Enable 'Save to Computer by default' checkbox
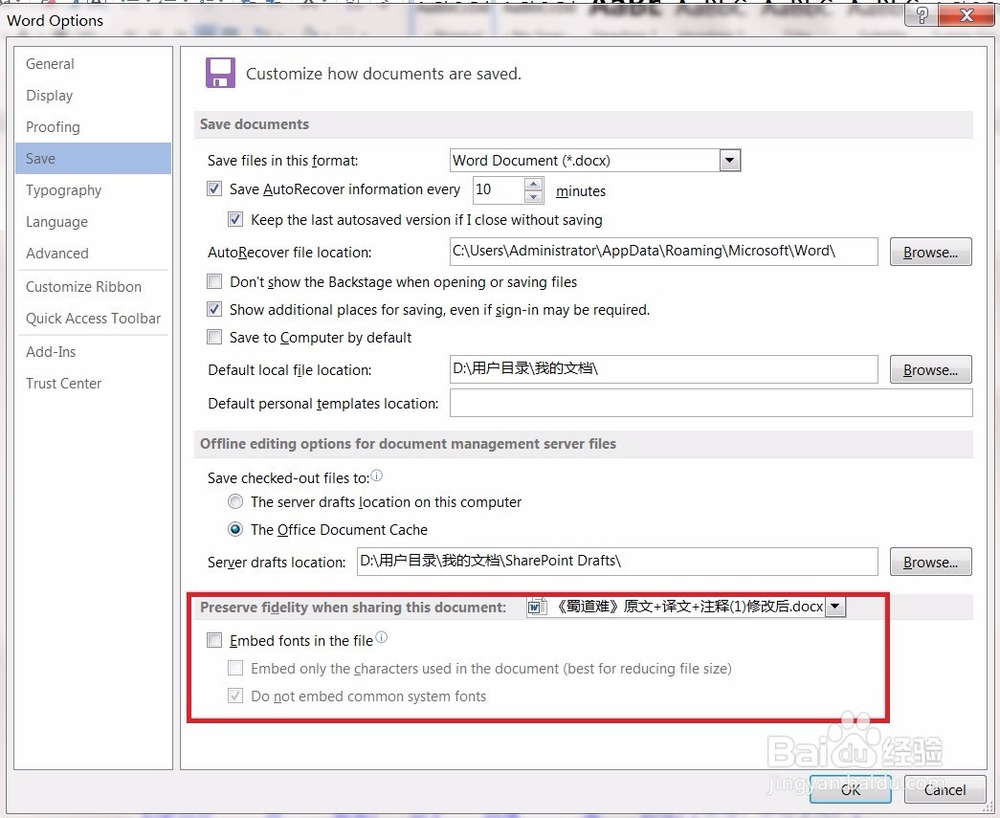 pyautogui.click(x=214, y=337)
